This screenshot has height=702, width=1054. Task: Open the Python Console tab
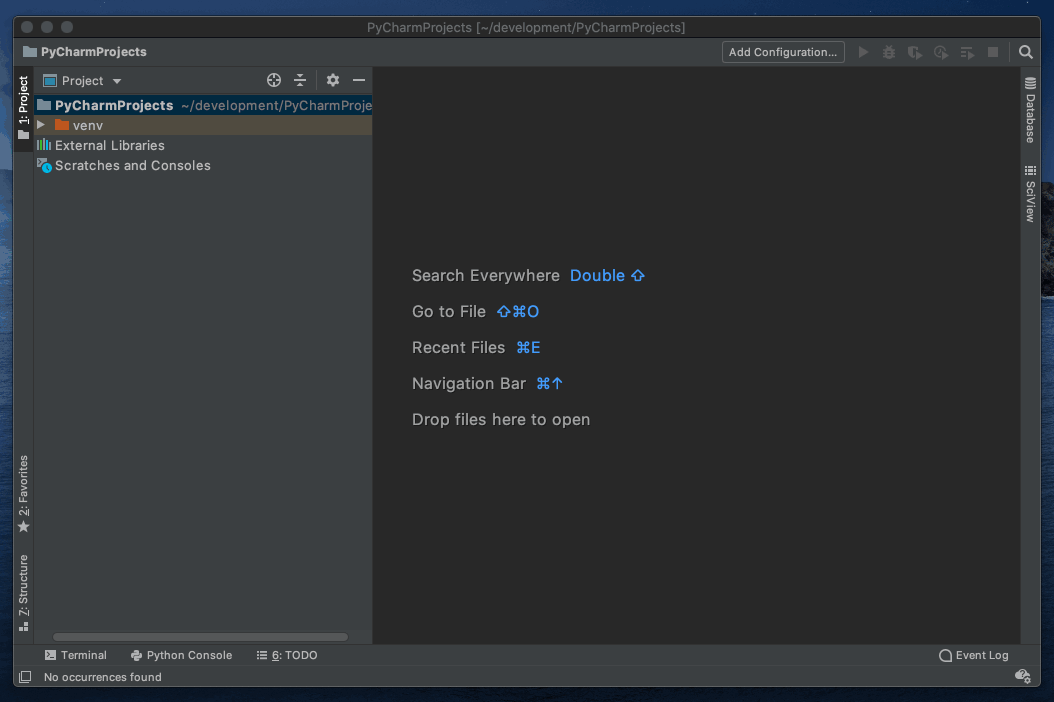(181, 655)
